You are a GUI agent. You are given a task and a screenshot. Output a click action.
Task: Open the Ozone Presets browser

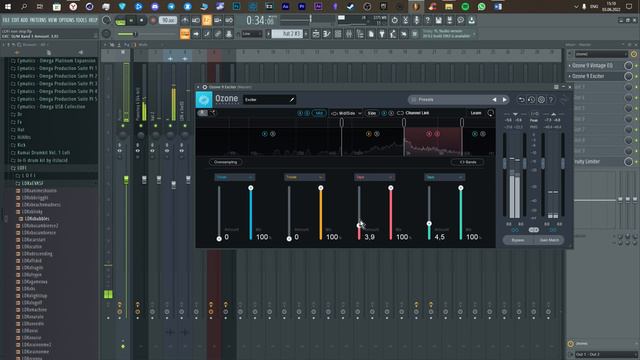click(449, 100)
